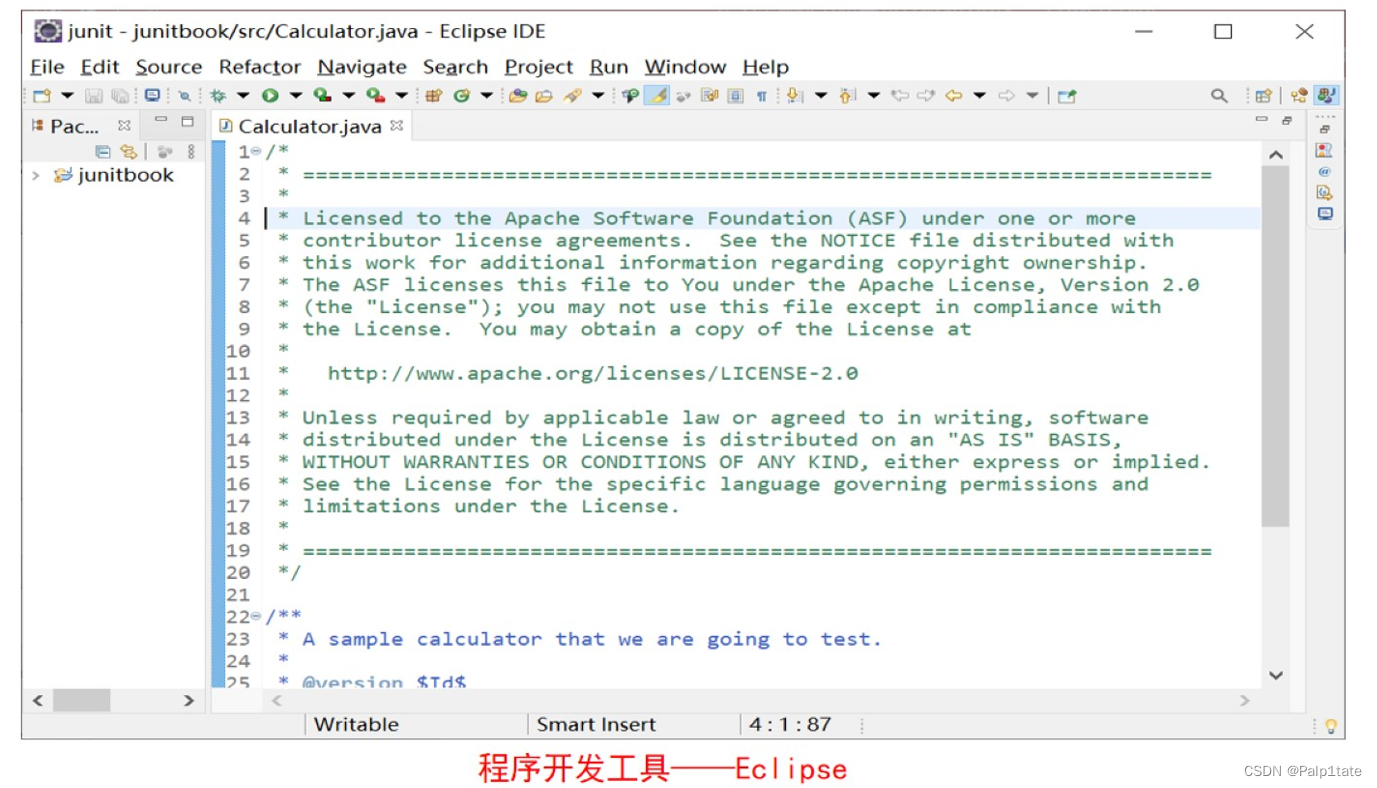This screenshot has width=1377, height=788.
Task: Click the New file wizard icon
Action: tap(41, 96)
